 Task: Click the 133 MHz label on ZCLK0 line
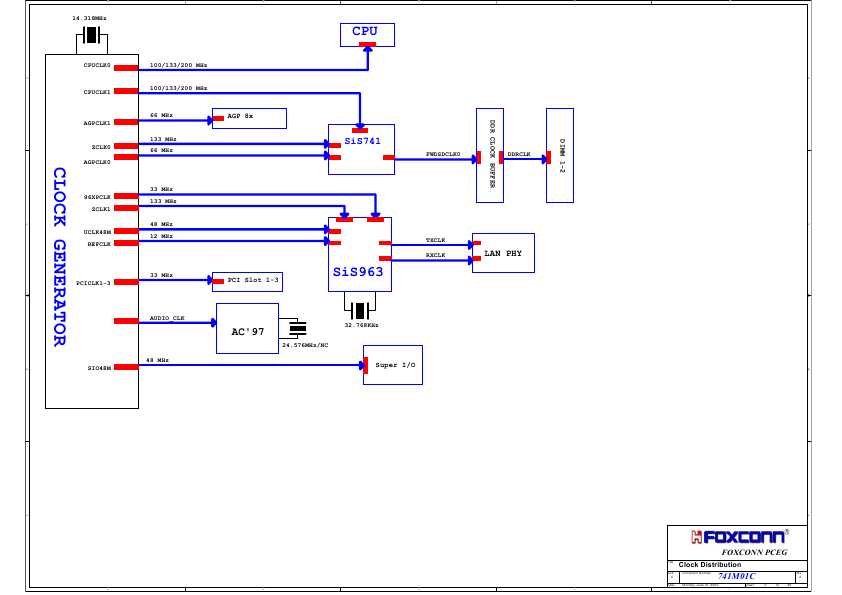163,139
